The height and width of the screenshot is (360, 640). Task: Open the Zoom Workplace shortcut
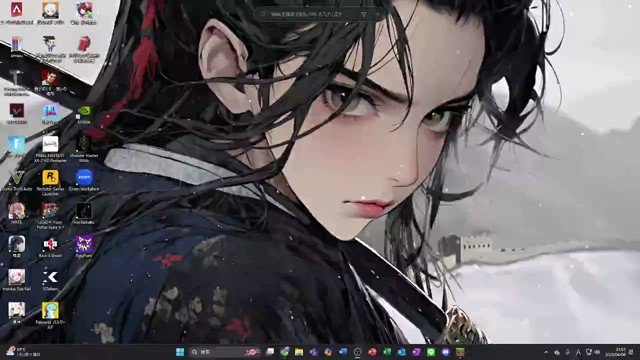84,181
